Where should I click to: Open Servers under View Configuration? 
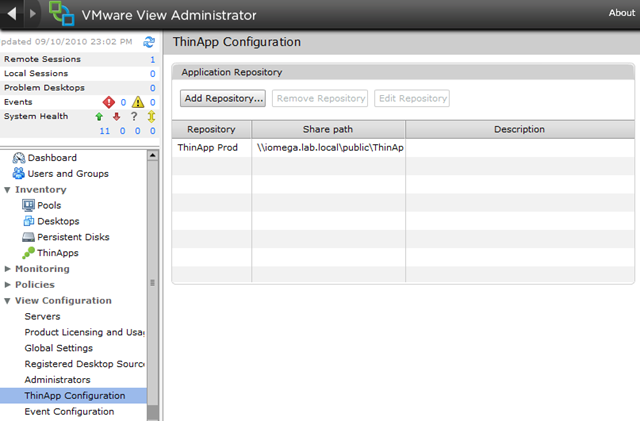click(x=42, y=316)
